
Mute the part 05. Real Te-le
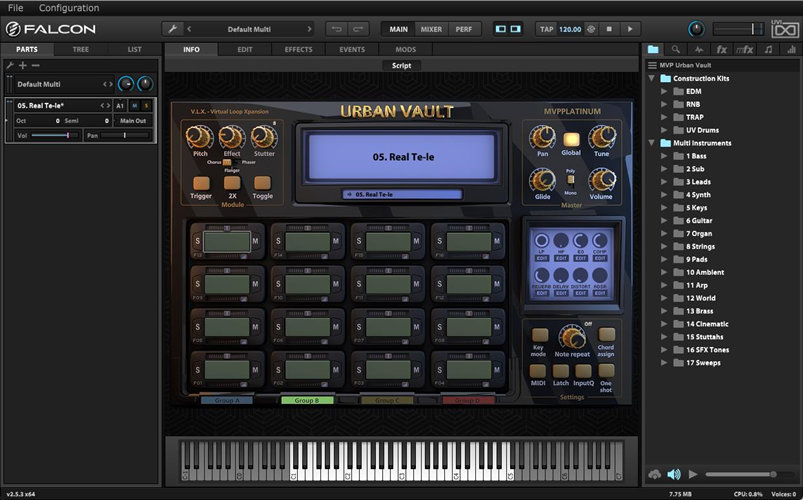(135, 106)
